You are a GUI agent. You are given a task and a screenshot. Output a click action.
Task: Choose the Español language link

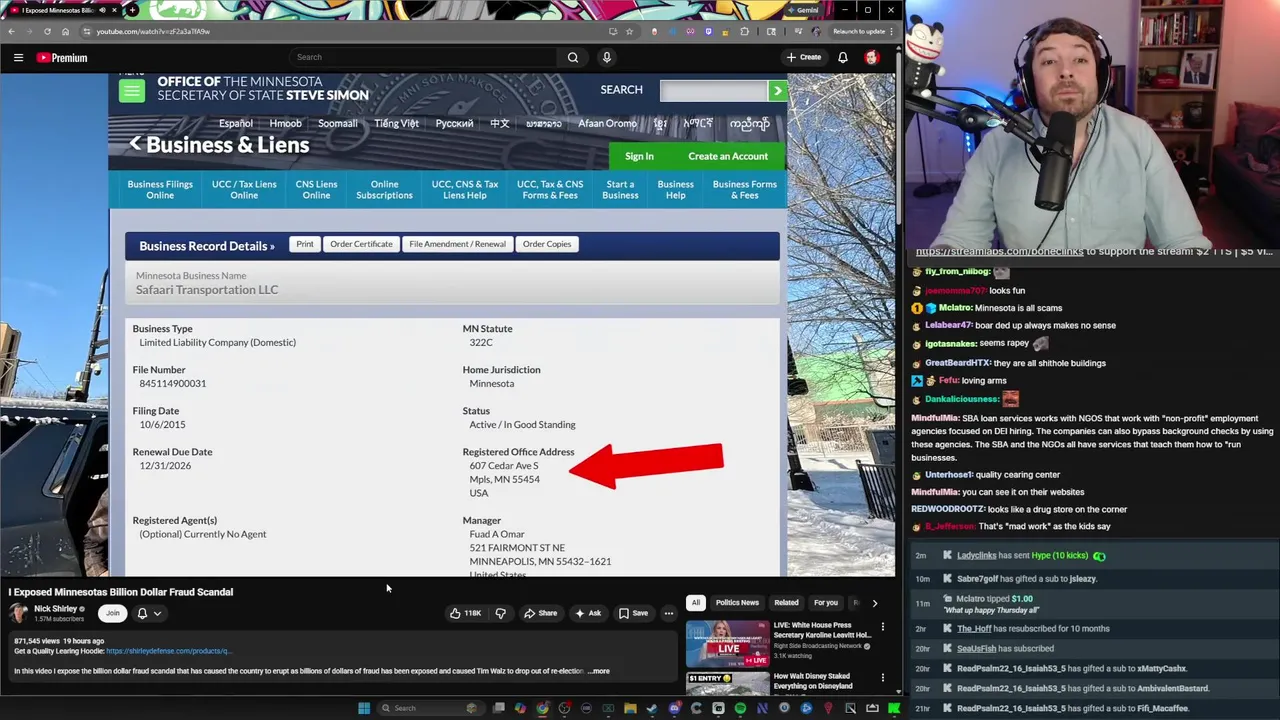pyautogui.click(x=236, y=124)
